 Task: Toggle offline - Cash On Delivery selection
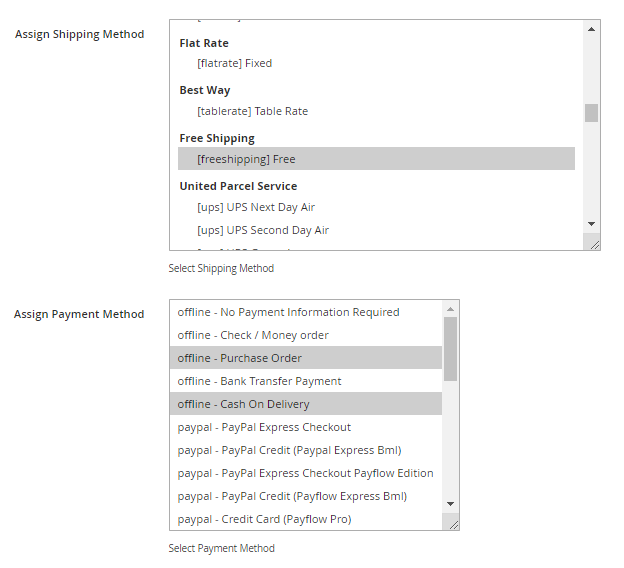[x=244, y=404]
